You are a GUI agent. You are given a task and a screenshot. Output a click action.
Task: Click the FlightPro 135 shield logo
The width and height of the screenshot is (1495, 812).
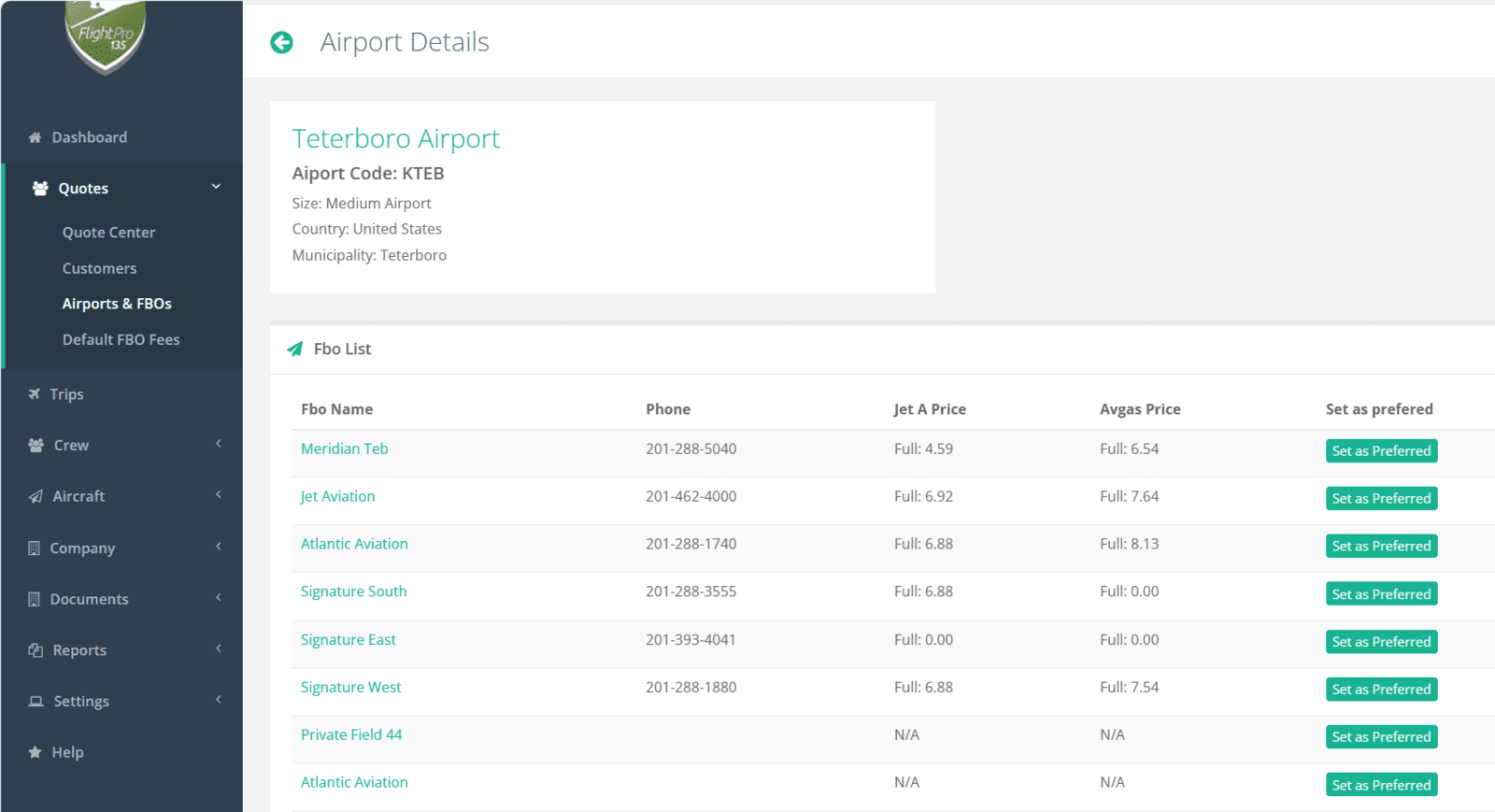(x=106, y=36)
